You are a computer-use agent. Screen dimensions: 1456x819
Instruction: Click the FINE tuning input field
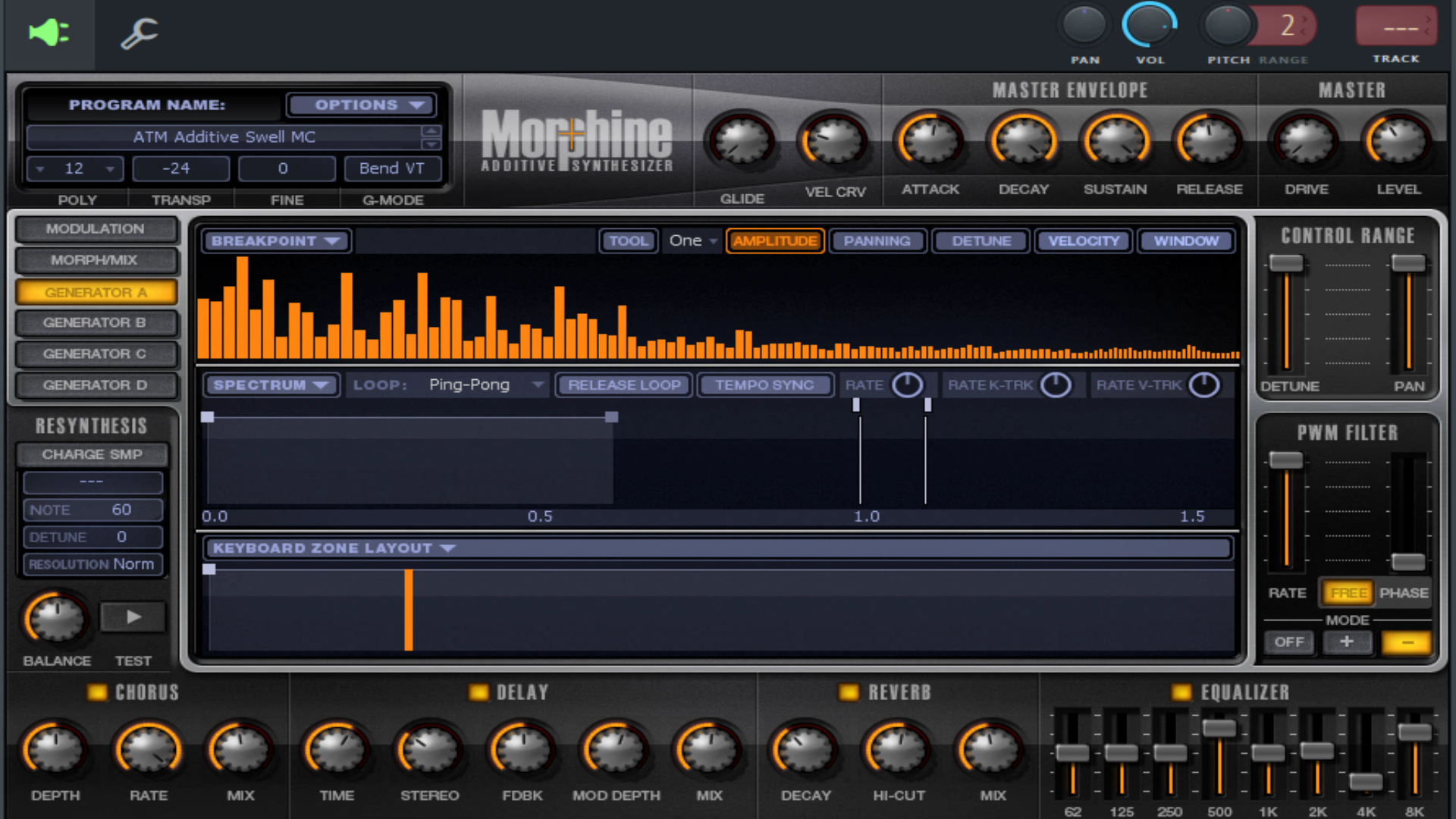(284, 168)
